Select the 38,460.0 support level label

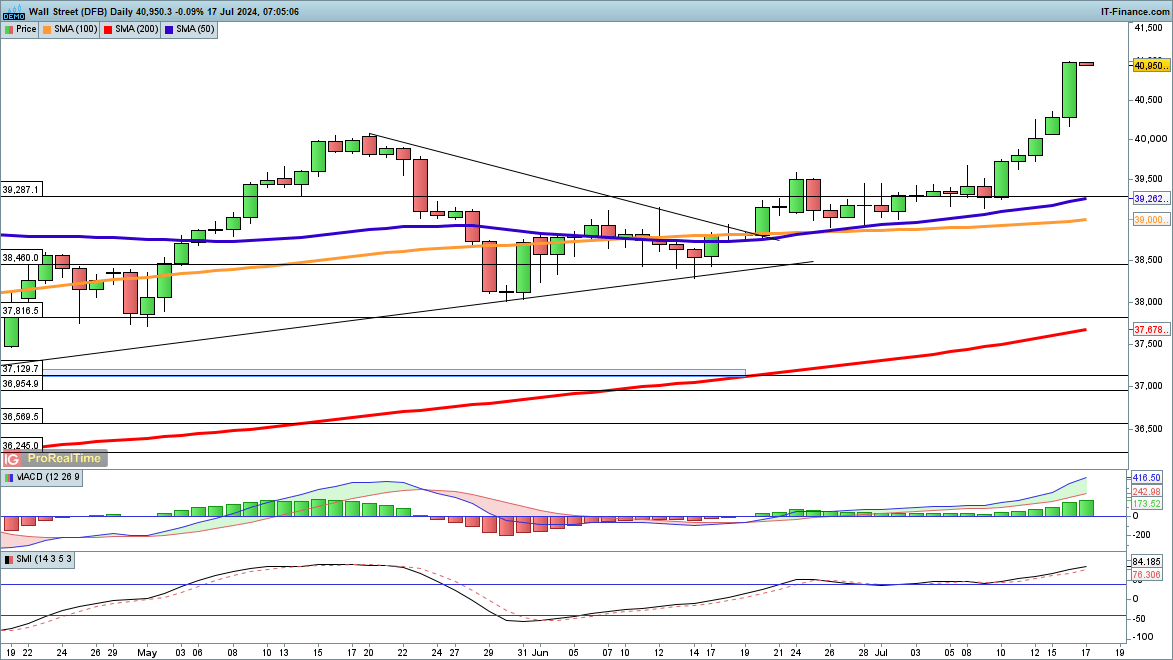[21, 257]
